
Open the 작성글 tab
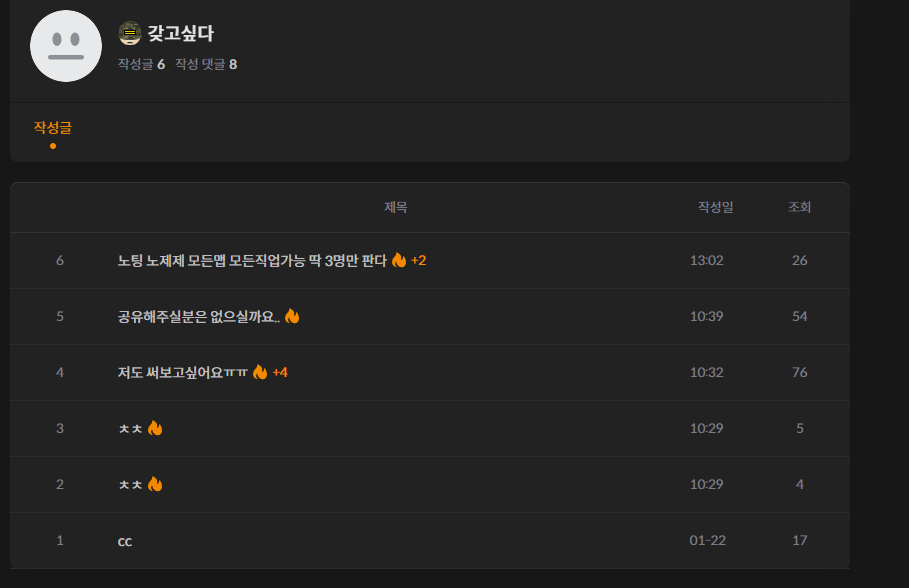53,128
